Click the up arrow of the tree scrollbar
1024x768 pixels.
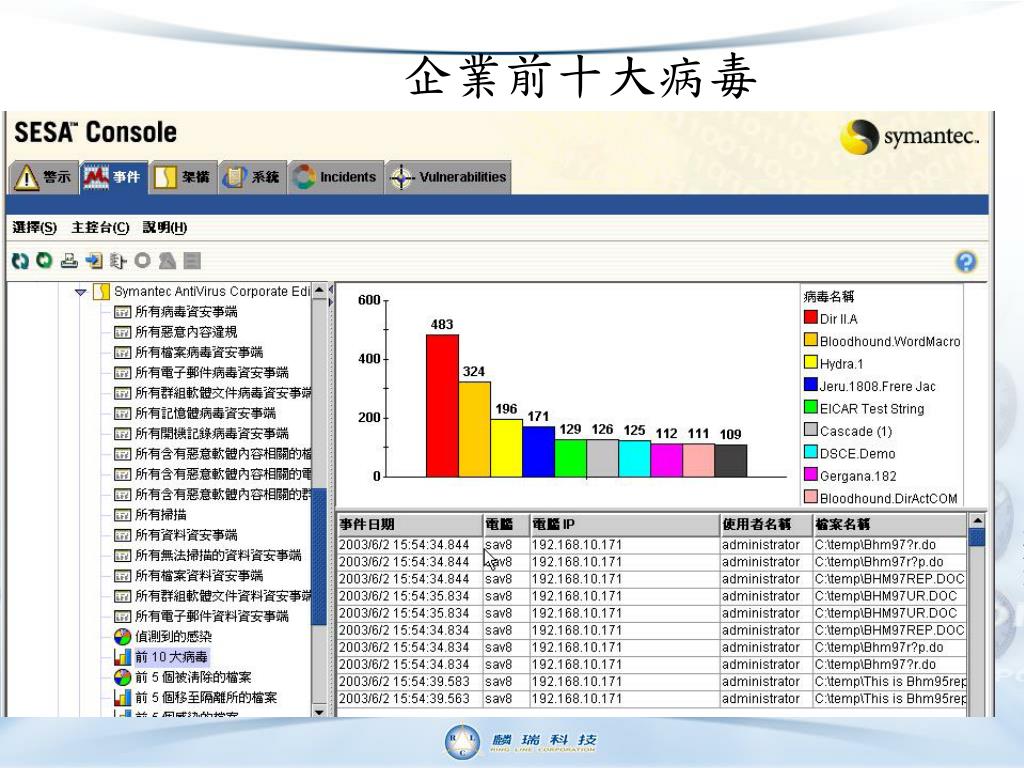coord(319,290)
